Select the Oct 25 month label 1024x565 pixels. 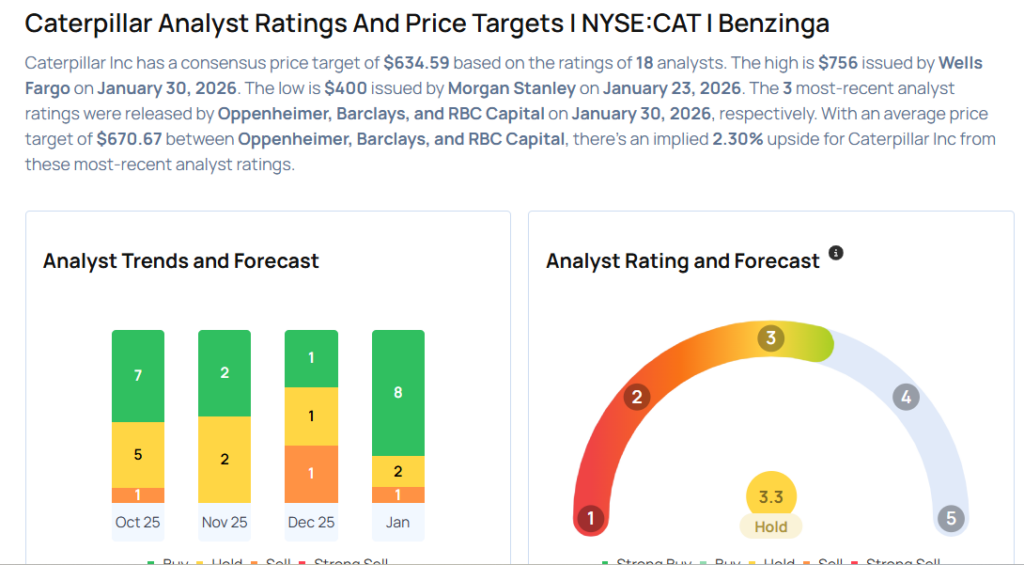tap(138, 522)
